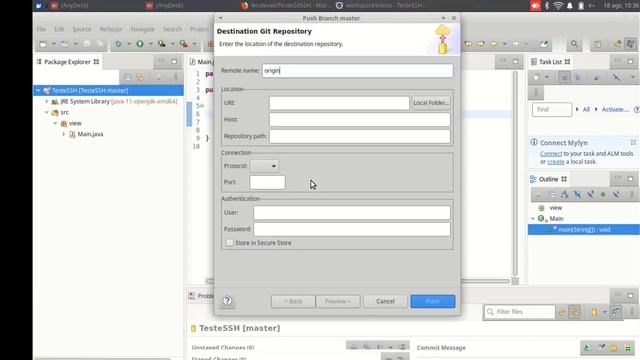Click the green Run icon in toolbar
Viewport: 640px width, 360px height.
click(x=140, y=44)
